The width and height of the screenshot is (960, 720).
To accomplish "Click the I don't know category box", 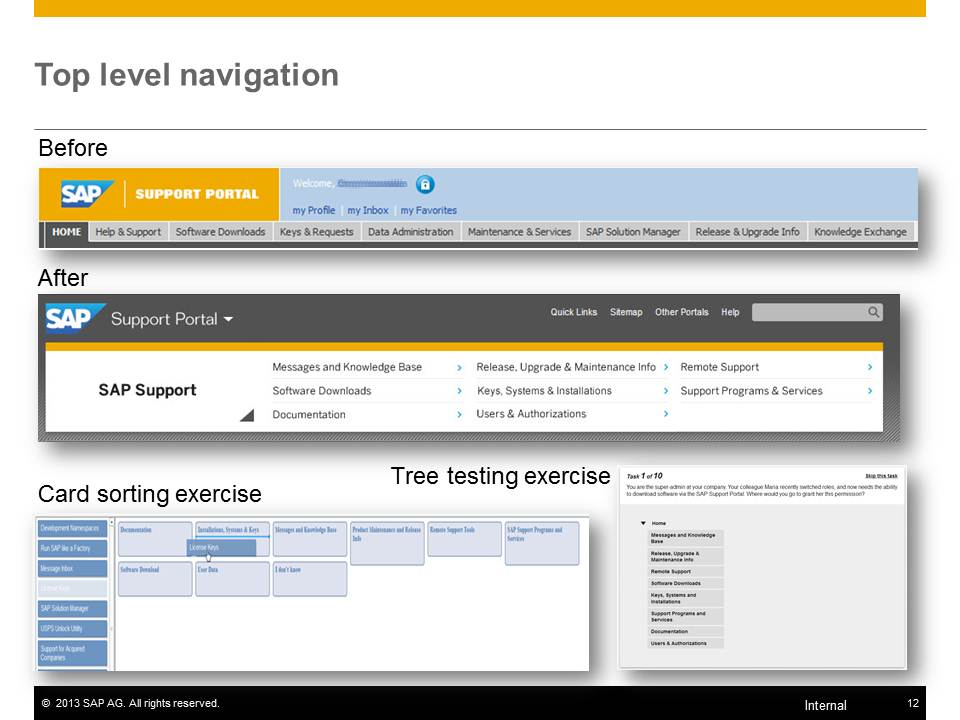I will point(310,579).
